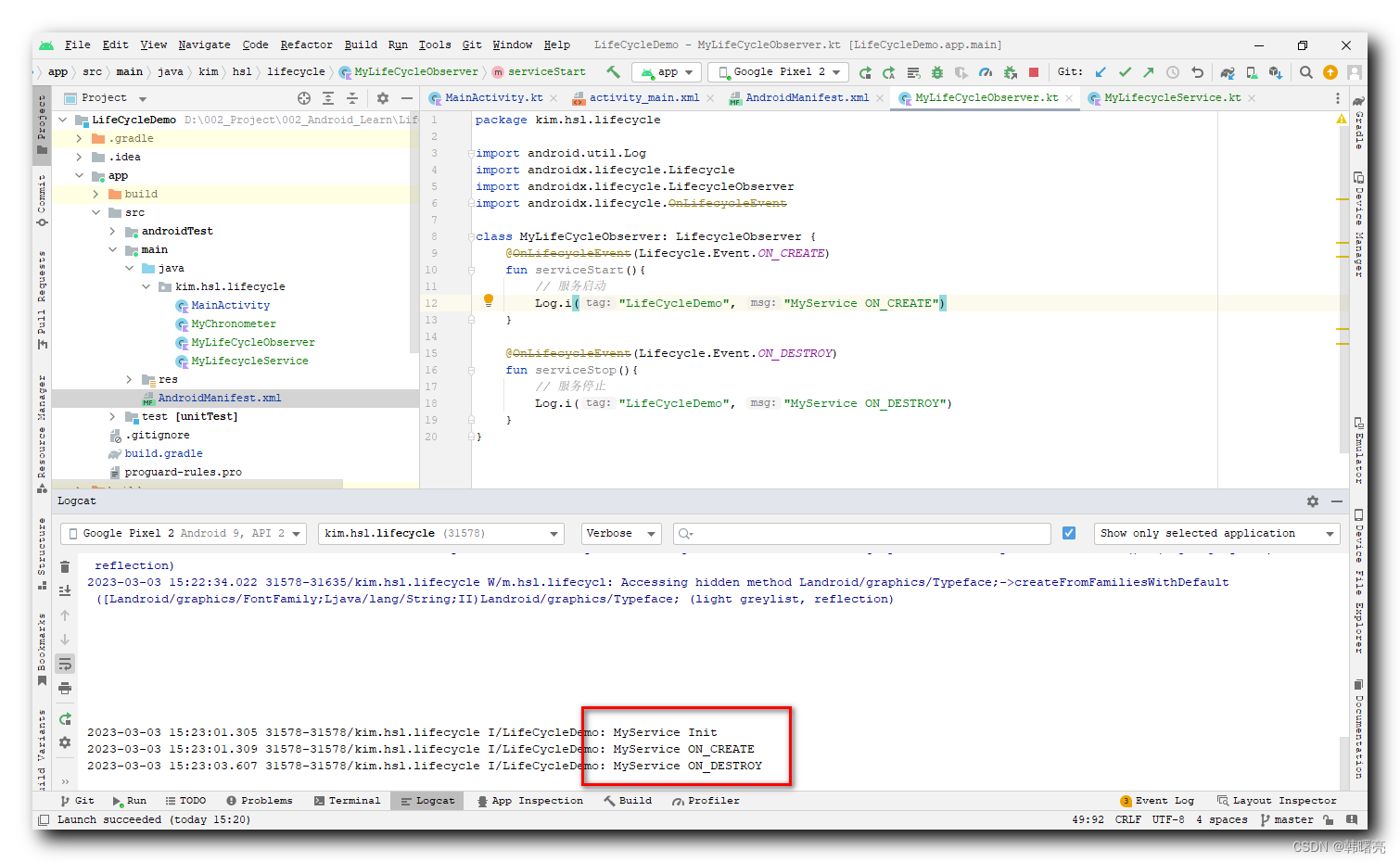The height and width of the screenshot is (862, 1400).
Task: Click the orange IDE update arrow icon
Action: tap(1330, 72)
